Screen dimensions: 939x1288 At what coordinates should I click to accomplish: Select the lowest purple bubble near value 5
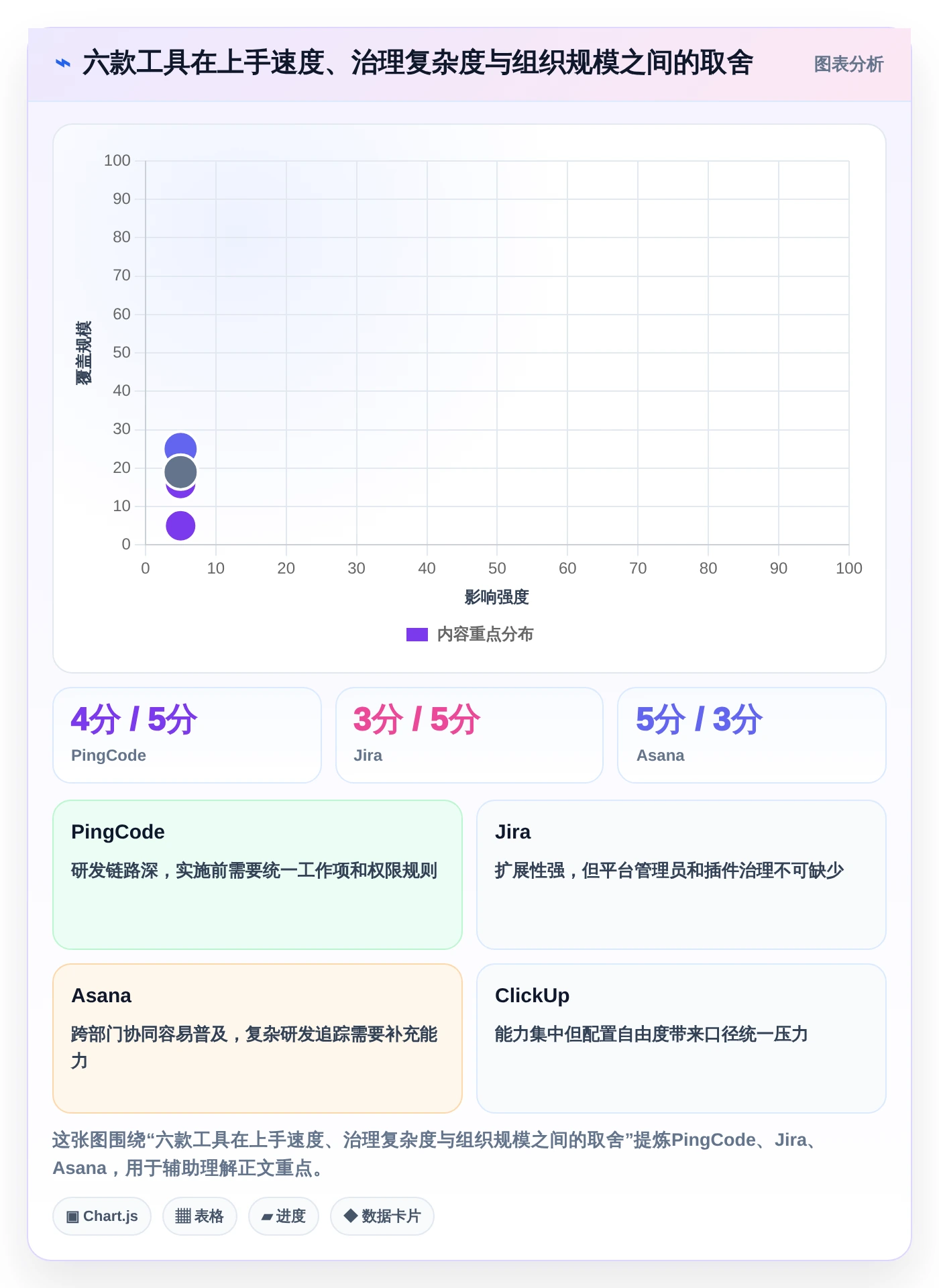180,526
